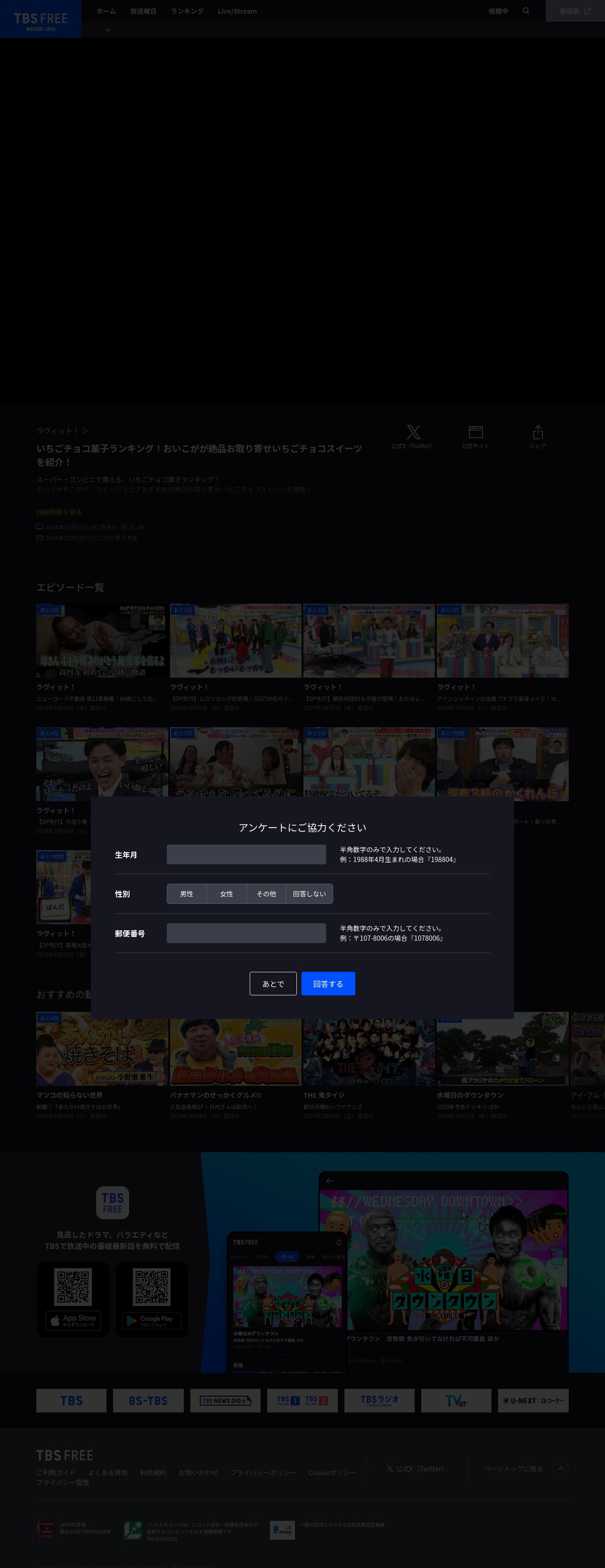605x1568 pixels.
Task: Open the BS-TBS banner
Action: coord(148,1401)
